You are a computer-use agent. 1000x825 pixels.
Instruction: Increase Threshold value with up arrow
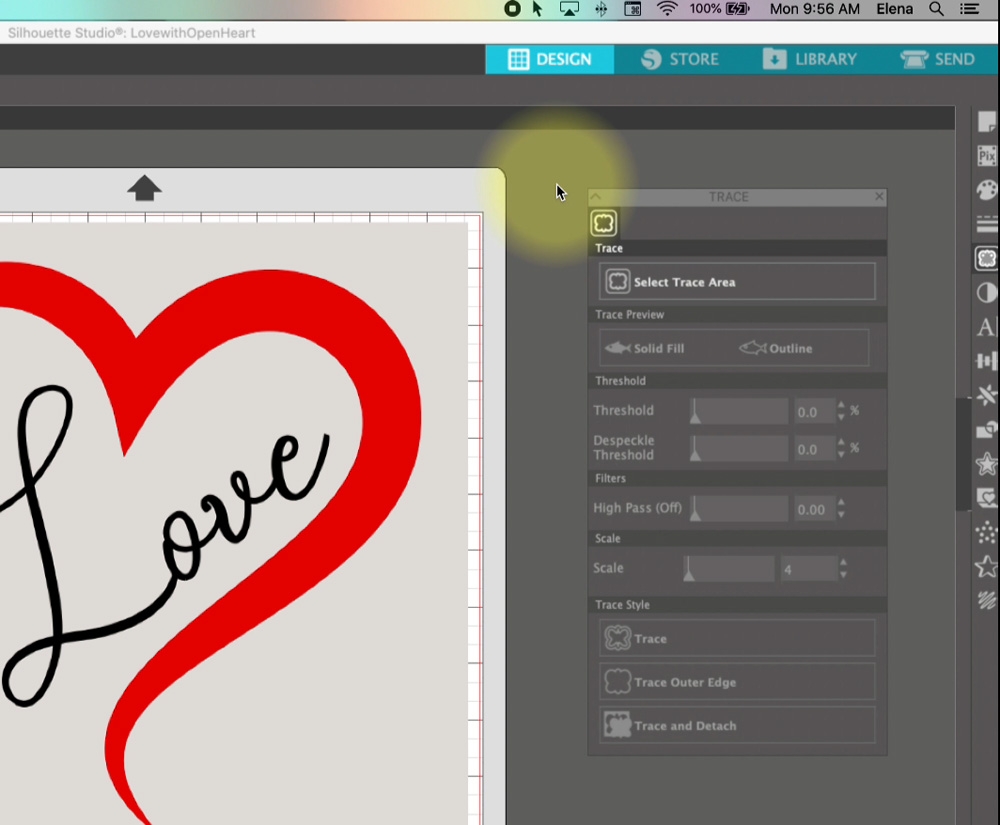click(841, 405)
